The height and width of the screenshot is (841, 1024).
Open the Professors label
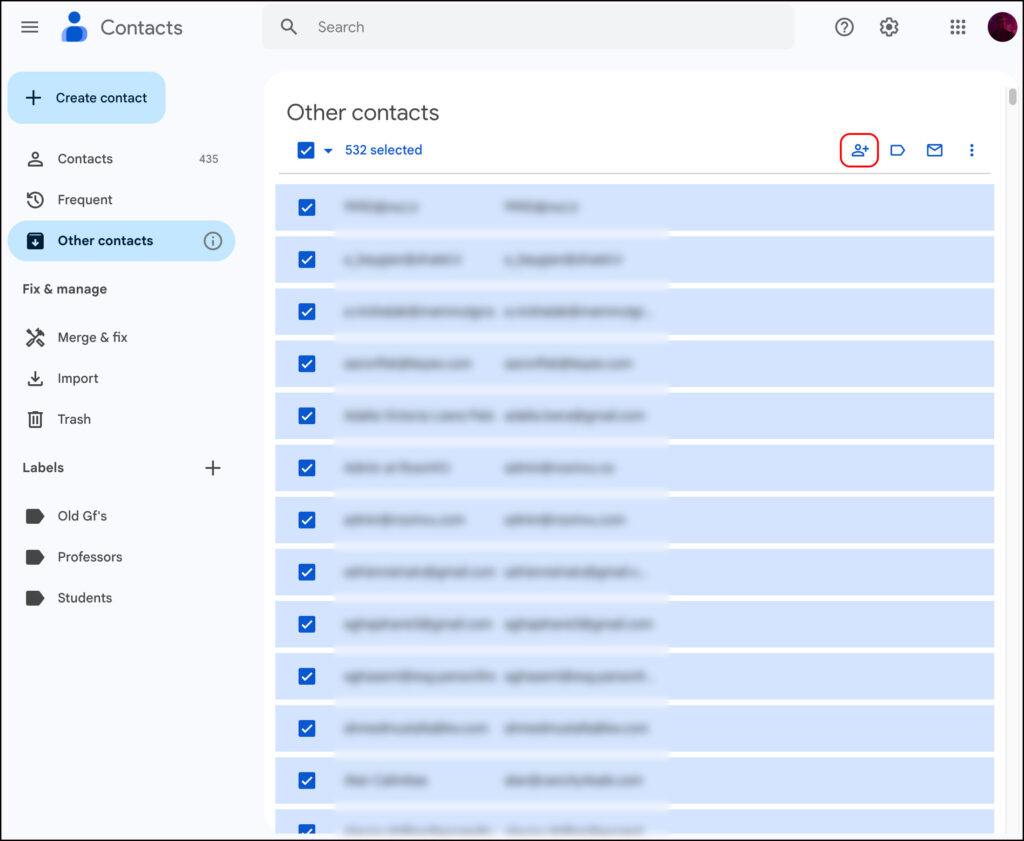tap(91, 557)
